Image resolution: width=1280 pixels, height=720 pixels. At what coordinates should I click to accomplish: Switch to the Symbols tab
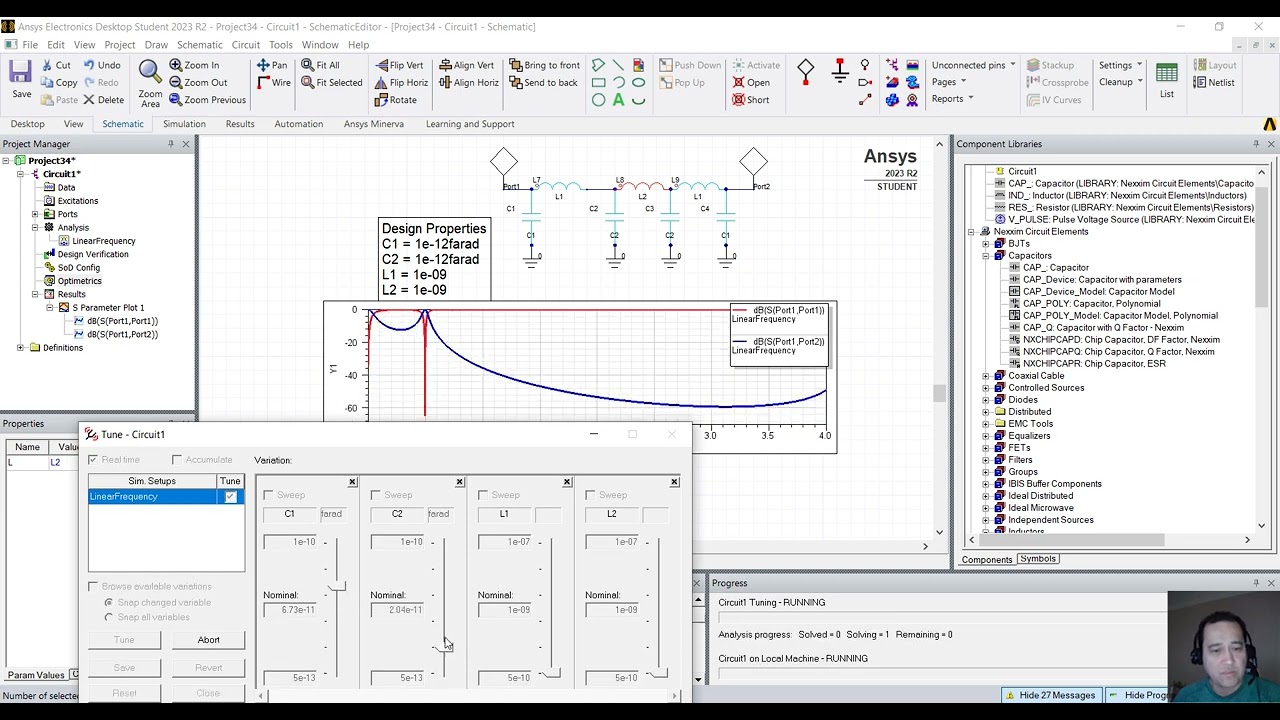tap(1038, 559)
